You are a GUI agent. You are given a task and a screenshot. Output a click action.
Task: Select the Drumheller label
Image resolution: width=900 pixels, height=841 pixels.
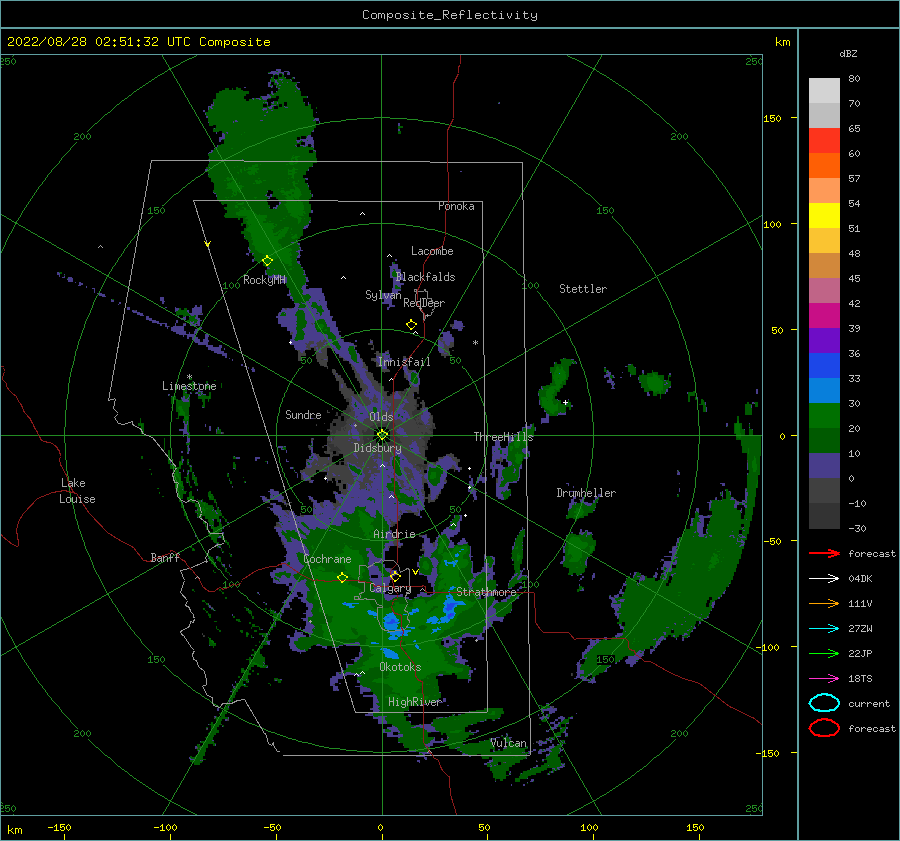click(x=586, y=493)
